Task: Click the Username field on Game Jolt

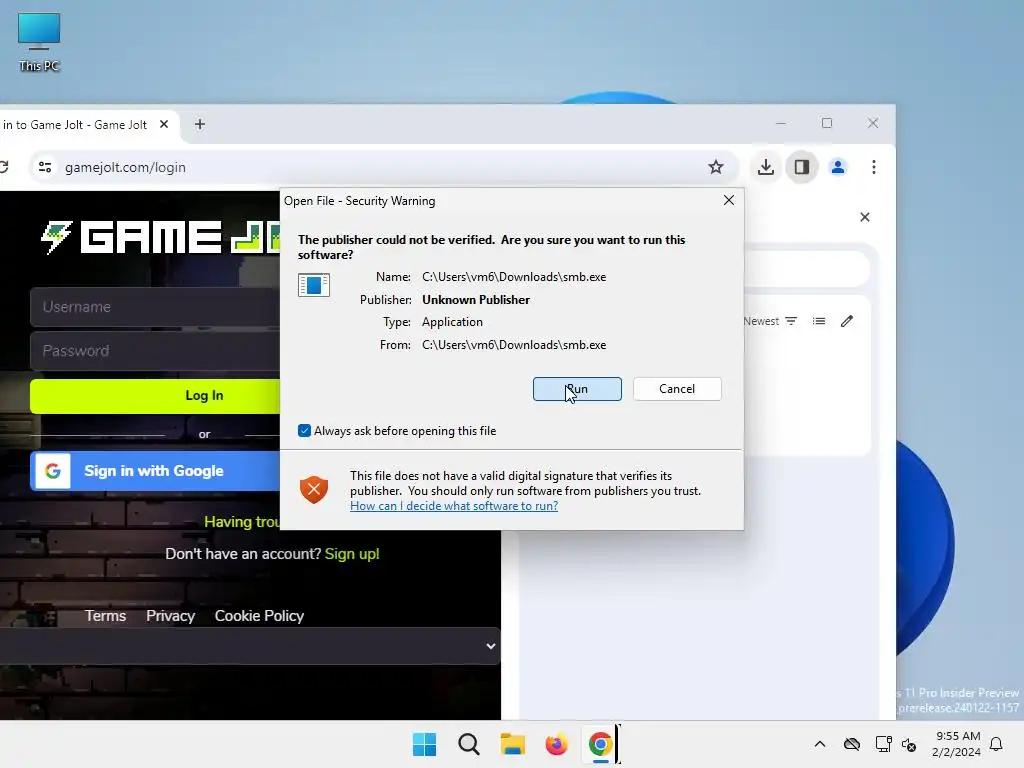Action: point(155,307)
